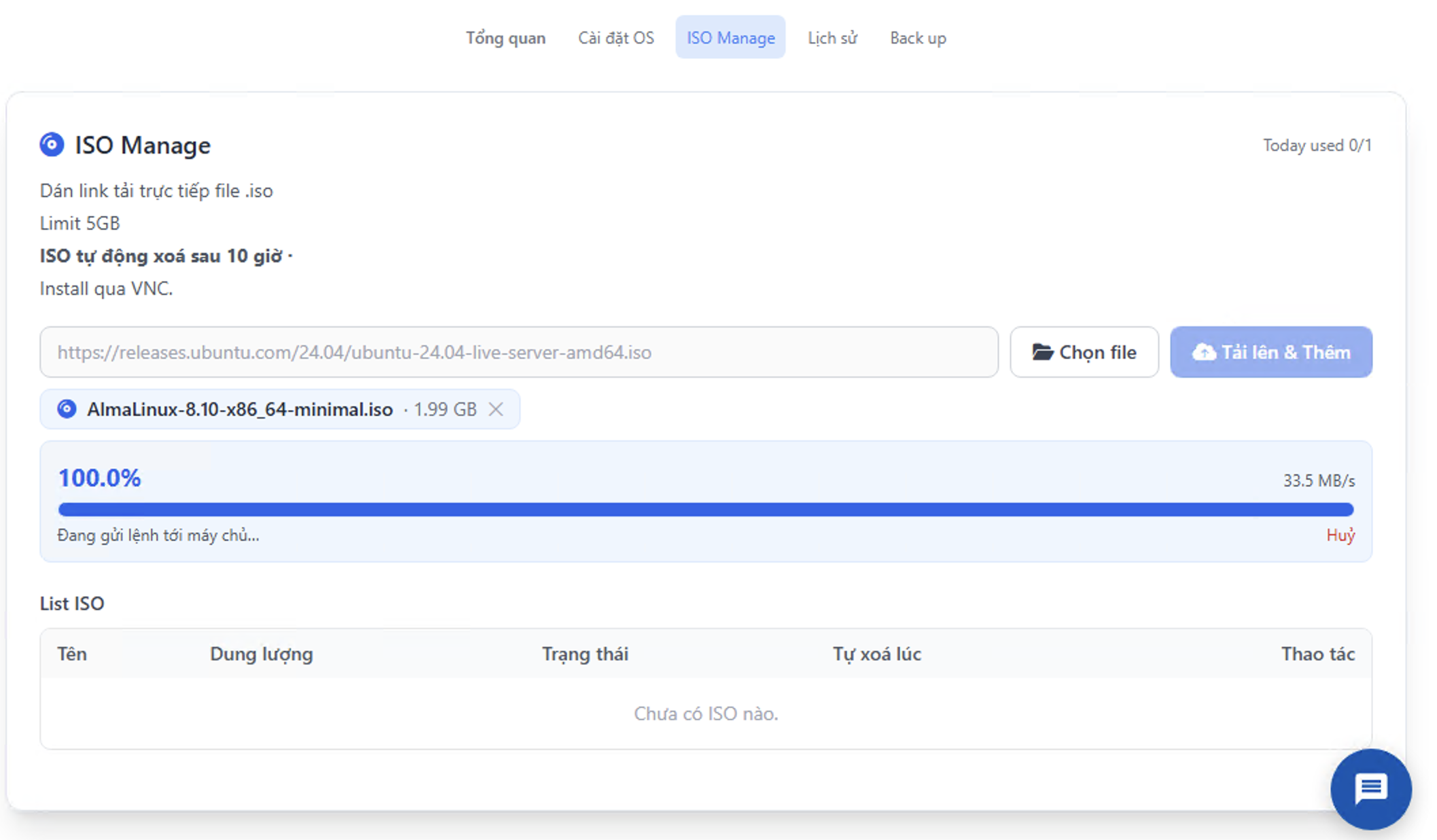Open the Back up tab
Image resolution: width=1437 pixels, height=840 pixels.
pyautogui.click(x=918, y=38)
